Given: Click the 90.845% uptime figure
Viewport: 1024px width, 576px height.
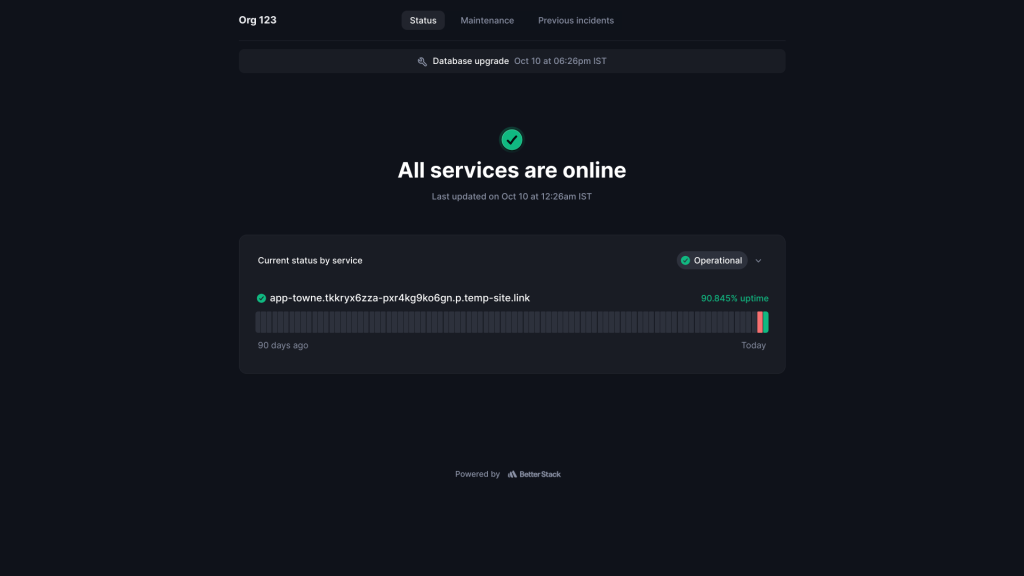Looking at the screenshot, I should (x=734, y=298).
